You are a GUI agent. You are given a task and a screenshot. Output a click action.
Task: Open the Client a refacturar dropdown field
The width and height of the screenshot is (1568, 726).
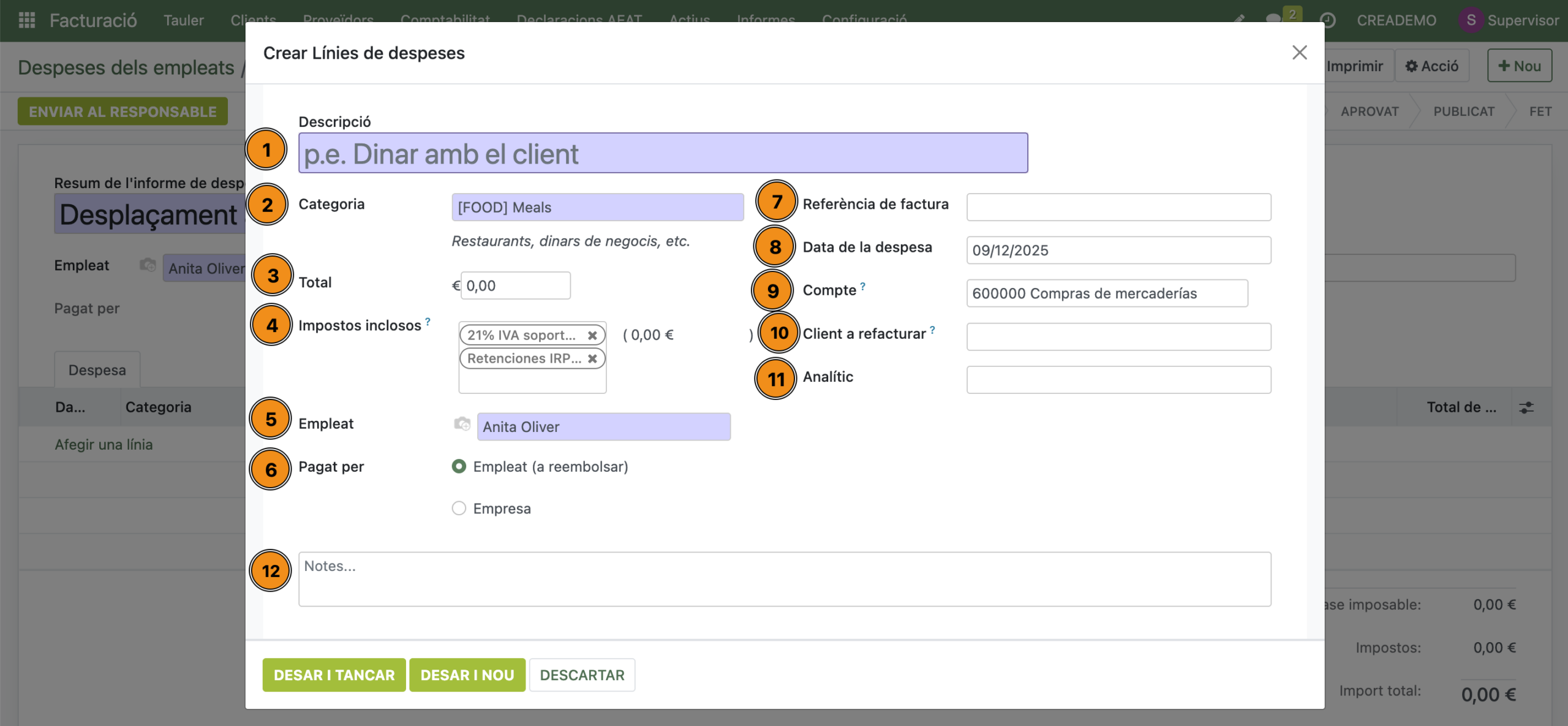[1118, 336]
